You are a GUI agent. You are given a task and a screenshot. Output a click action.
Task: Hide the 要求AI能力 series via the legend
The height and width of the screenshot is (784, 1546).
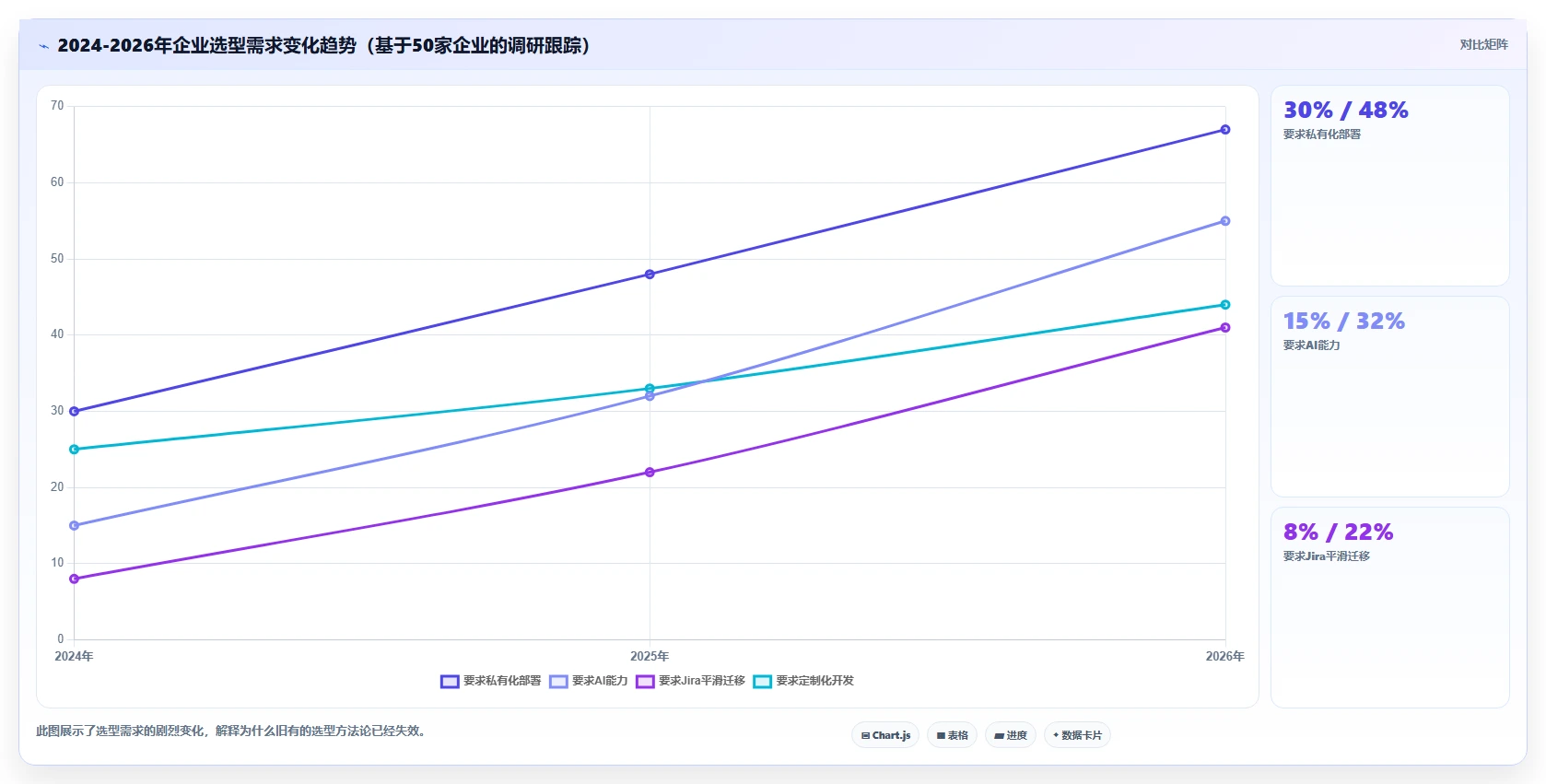click(589, 681)
